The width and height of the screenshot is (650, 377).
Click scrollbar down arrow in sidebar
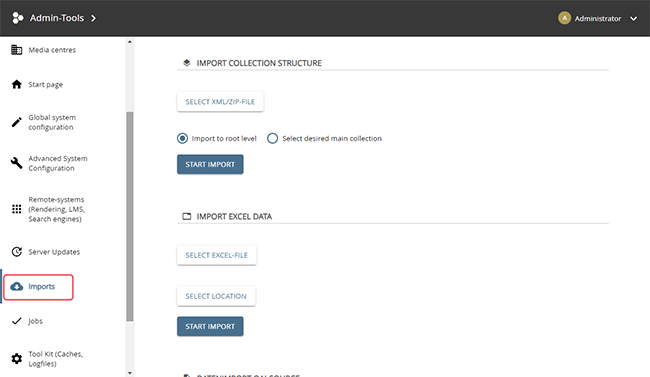(130, 373)
